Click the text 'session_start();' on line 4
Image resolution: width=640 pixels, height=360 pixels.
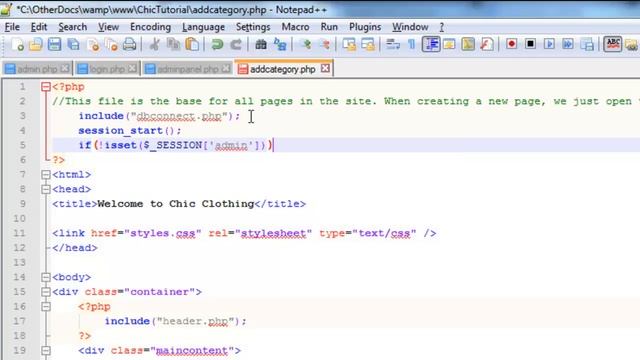pos(130,131)
